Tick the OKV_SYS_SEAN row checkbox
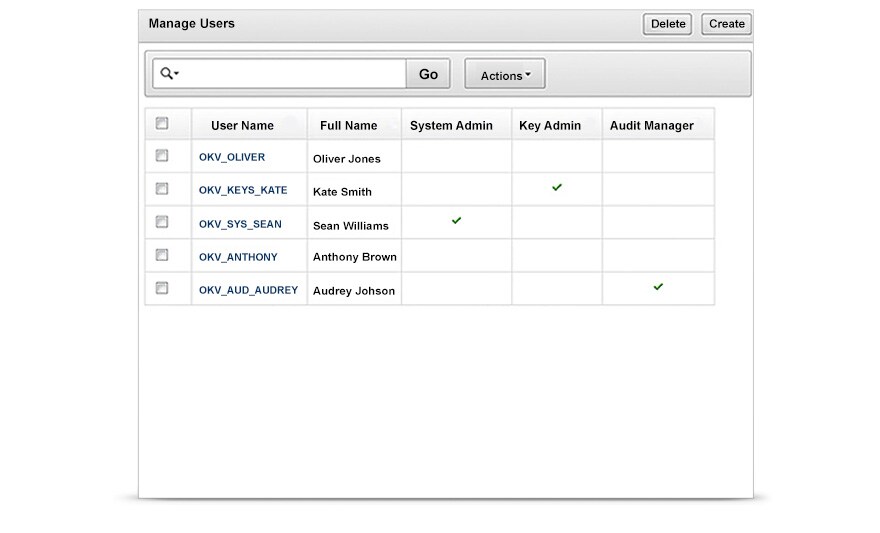Viewport: 880px width, 533px height. point(162,222)
